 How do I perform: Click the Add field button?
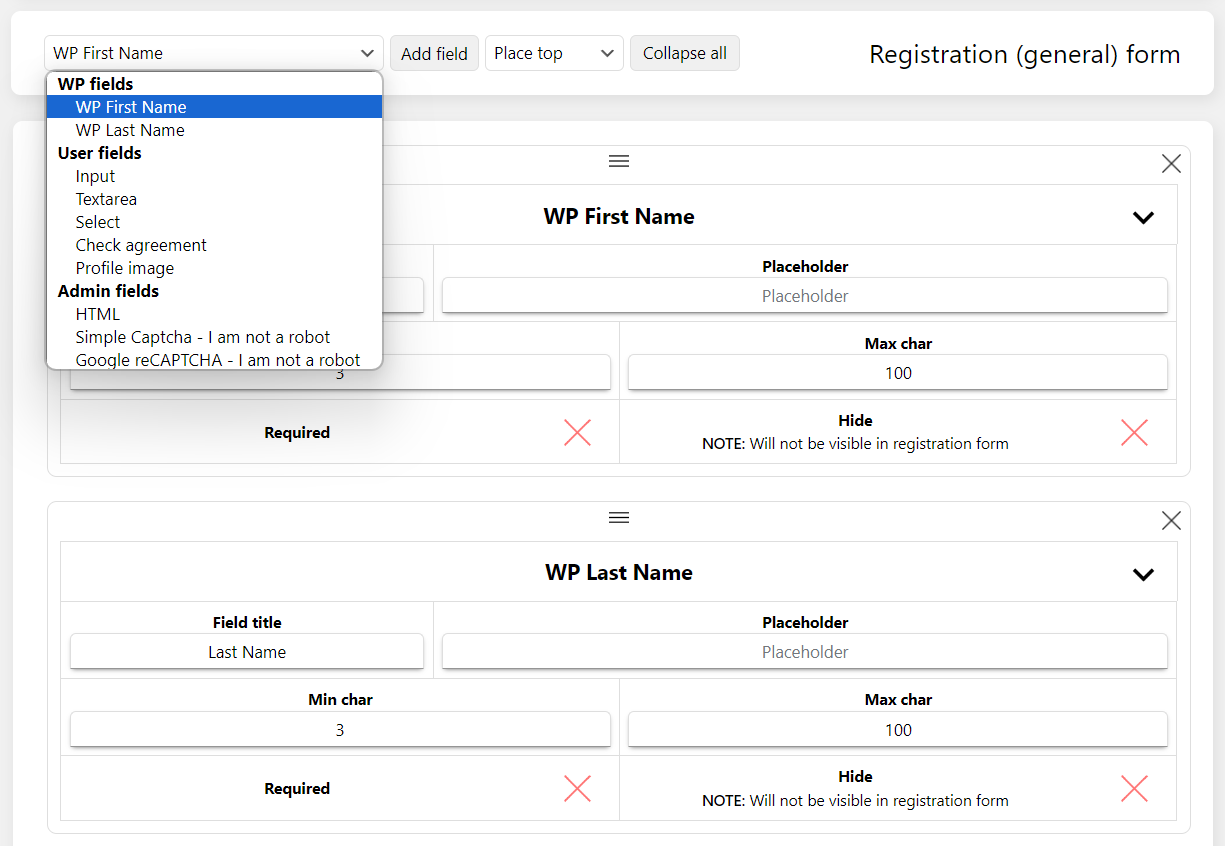pos(434,53)
